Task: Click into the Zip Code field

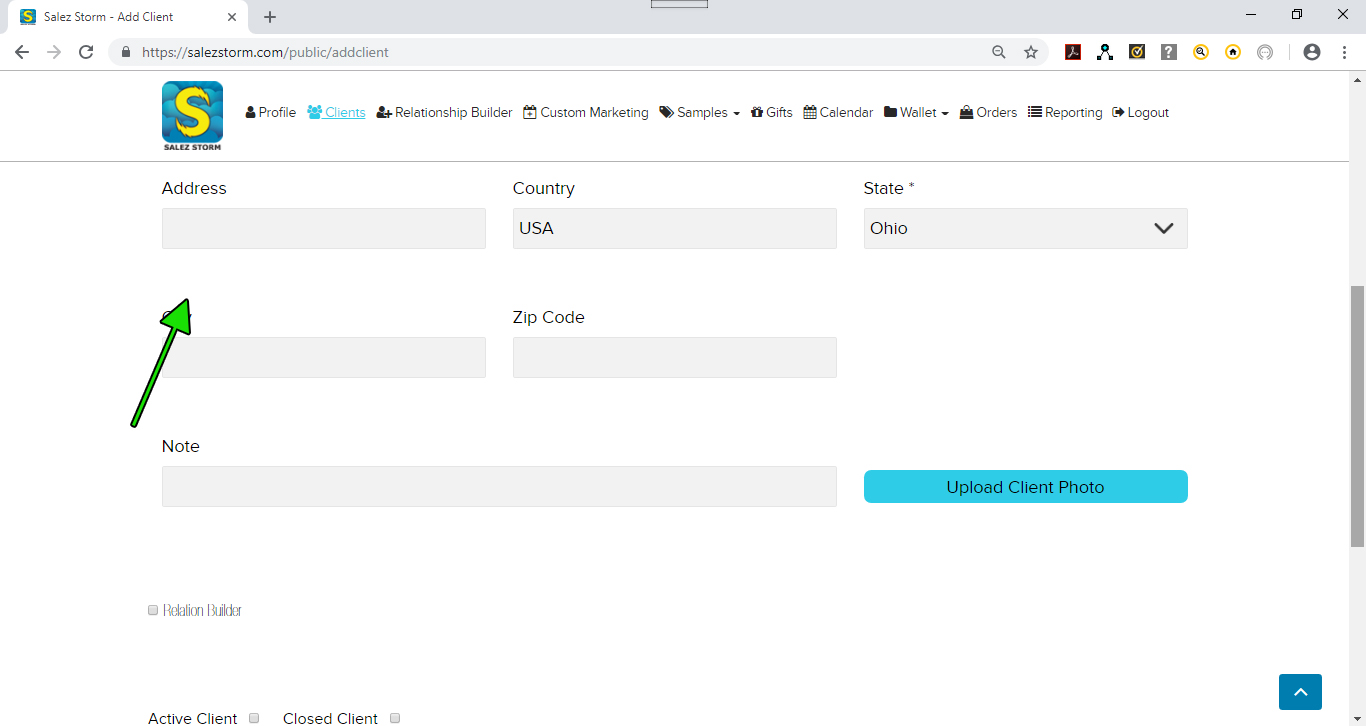Action: 674,358
